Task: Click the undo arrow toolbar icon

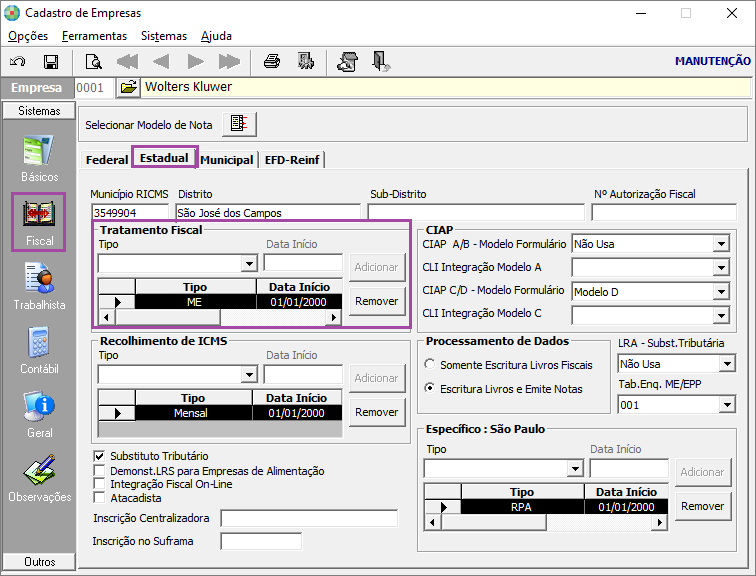Action: [18, 62]
